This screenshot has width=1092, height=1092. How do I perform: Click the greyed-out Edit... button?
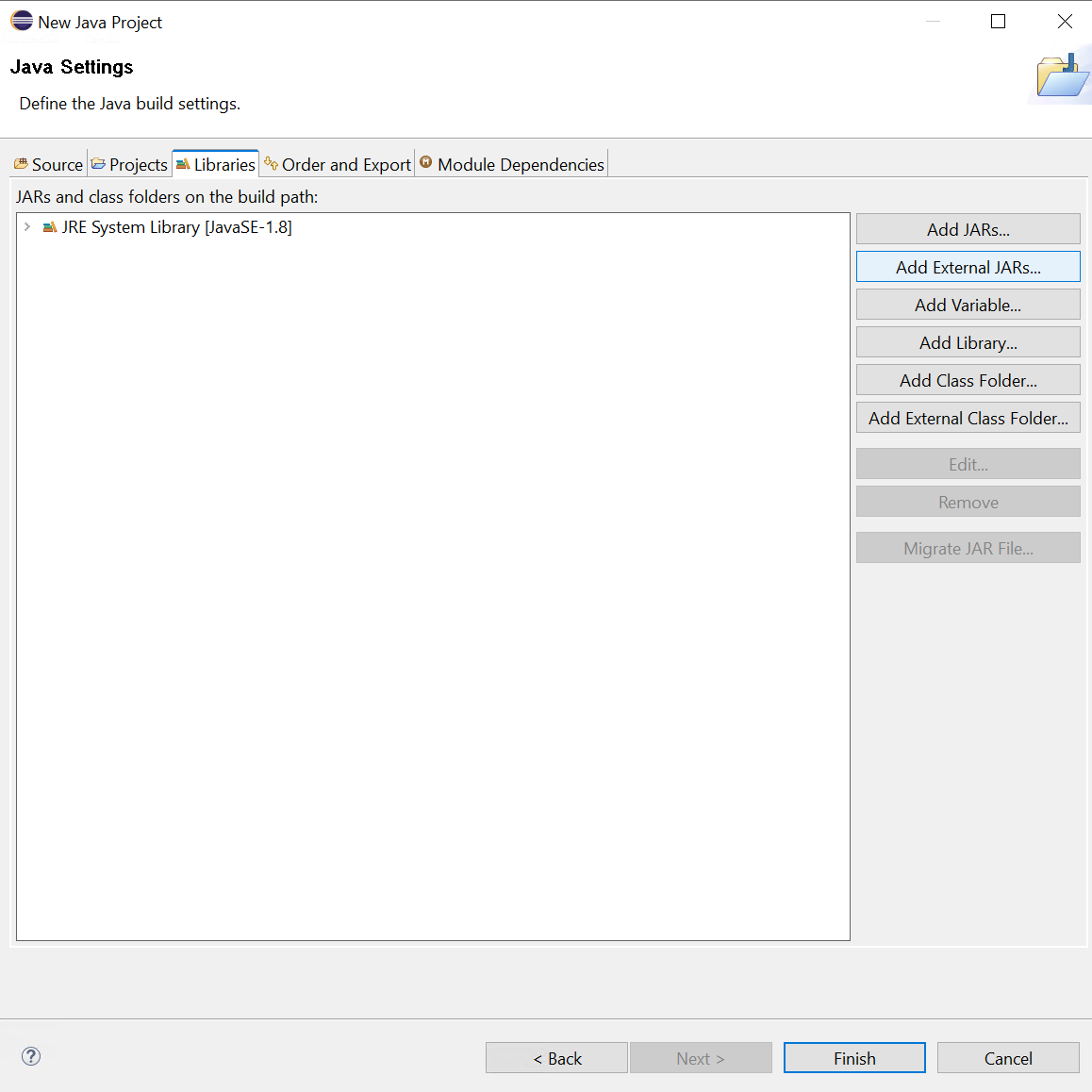point(968,464)
